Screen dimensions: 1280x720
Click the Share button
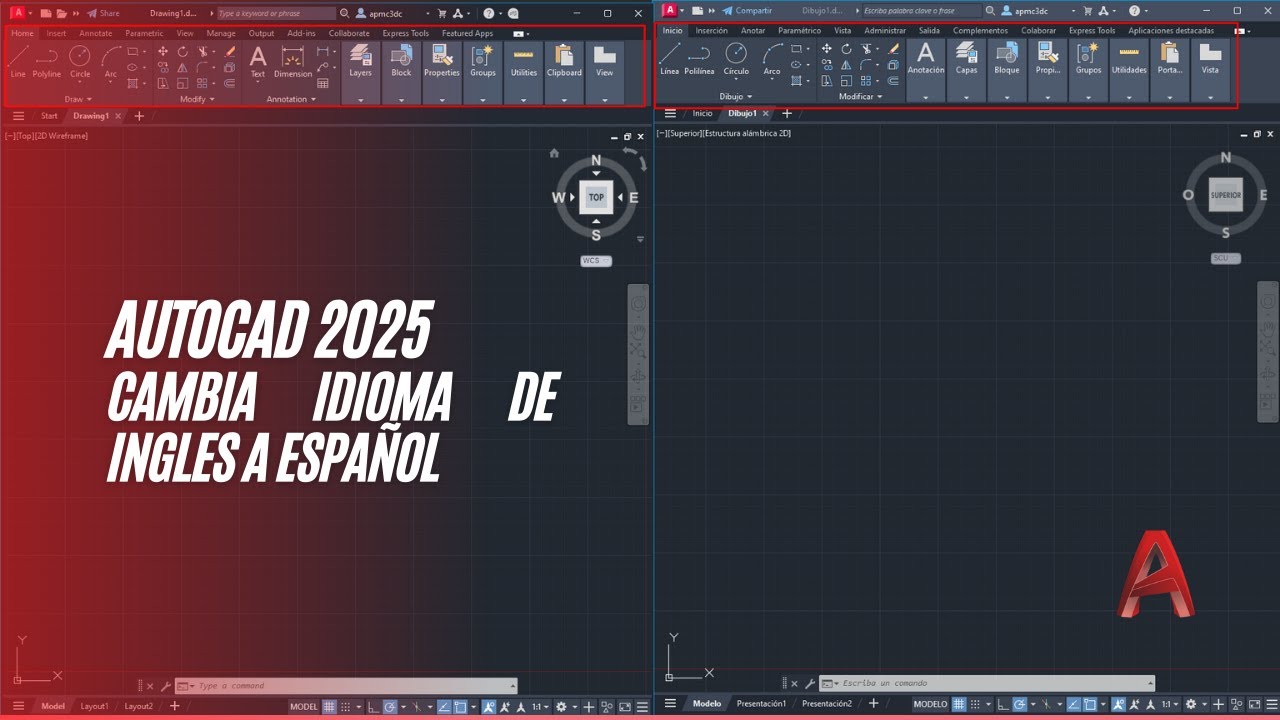tap(103, 13)
